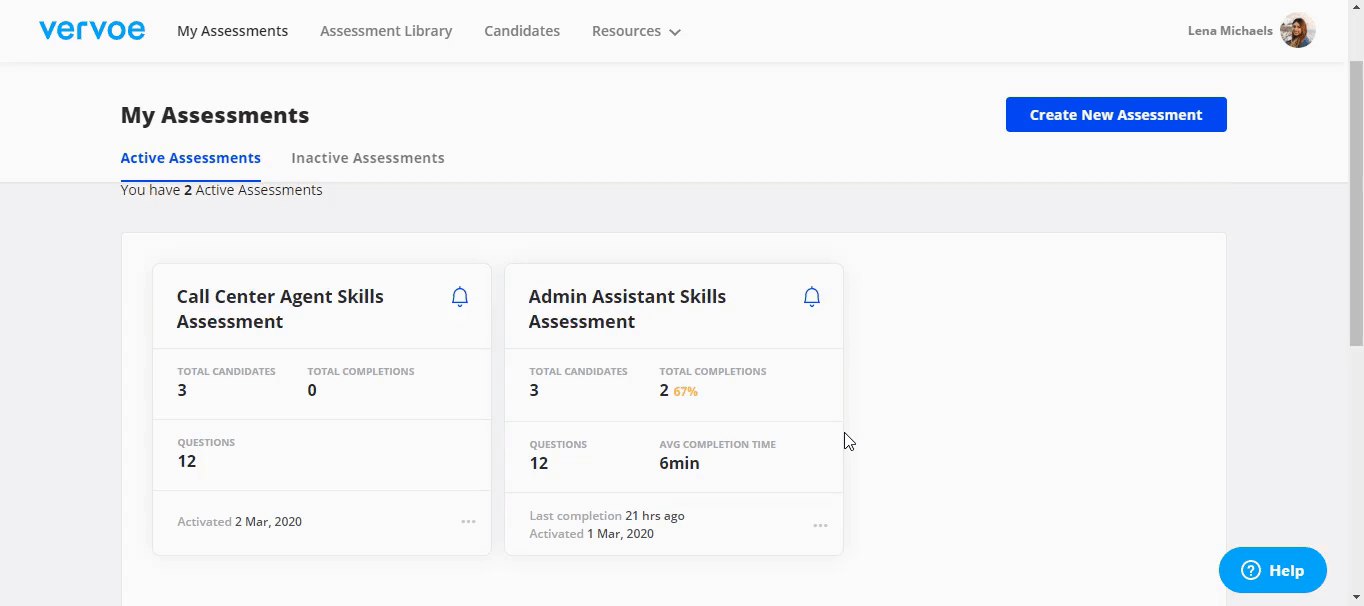Open the Candidates page

[522, 31]
